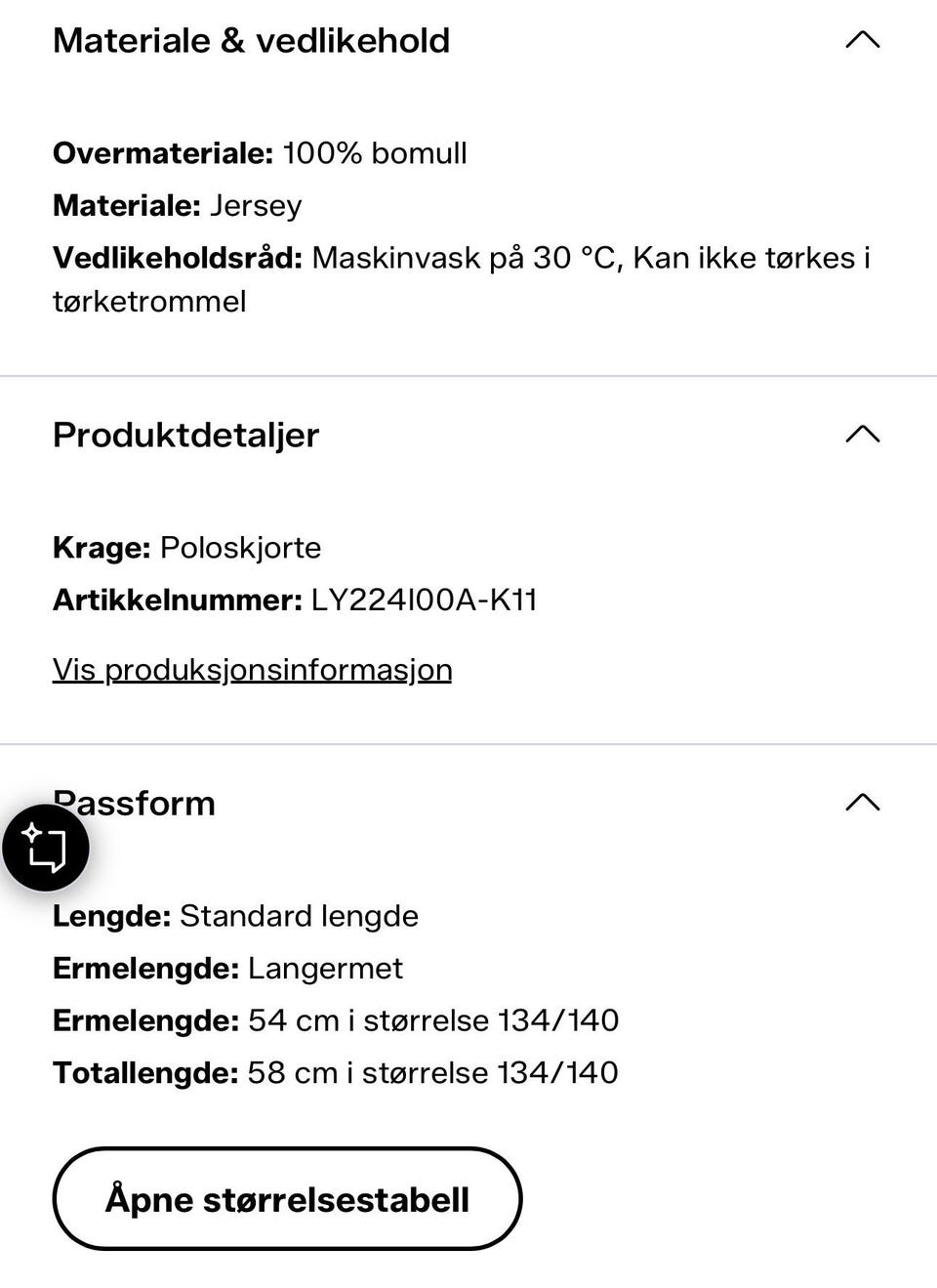
Task: Collapse Materiale & vedlikehold with its chevron
Action: (862, 40)
